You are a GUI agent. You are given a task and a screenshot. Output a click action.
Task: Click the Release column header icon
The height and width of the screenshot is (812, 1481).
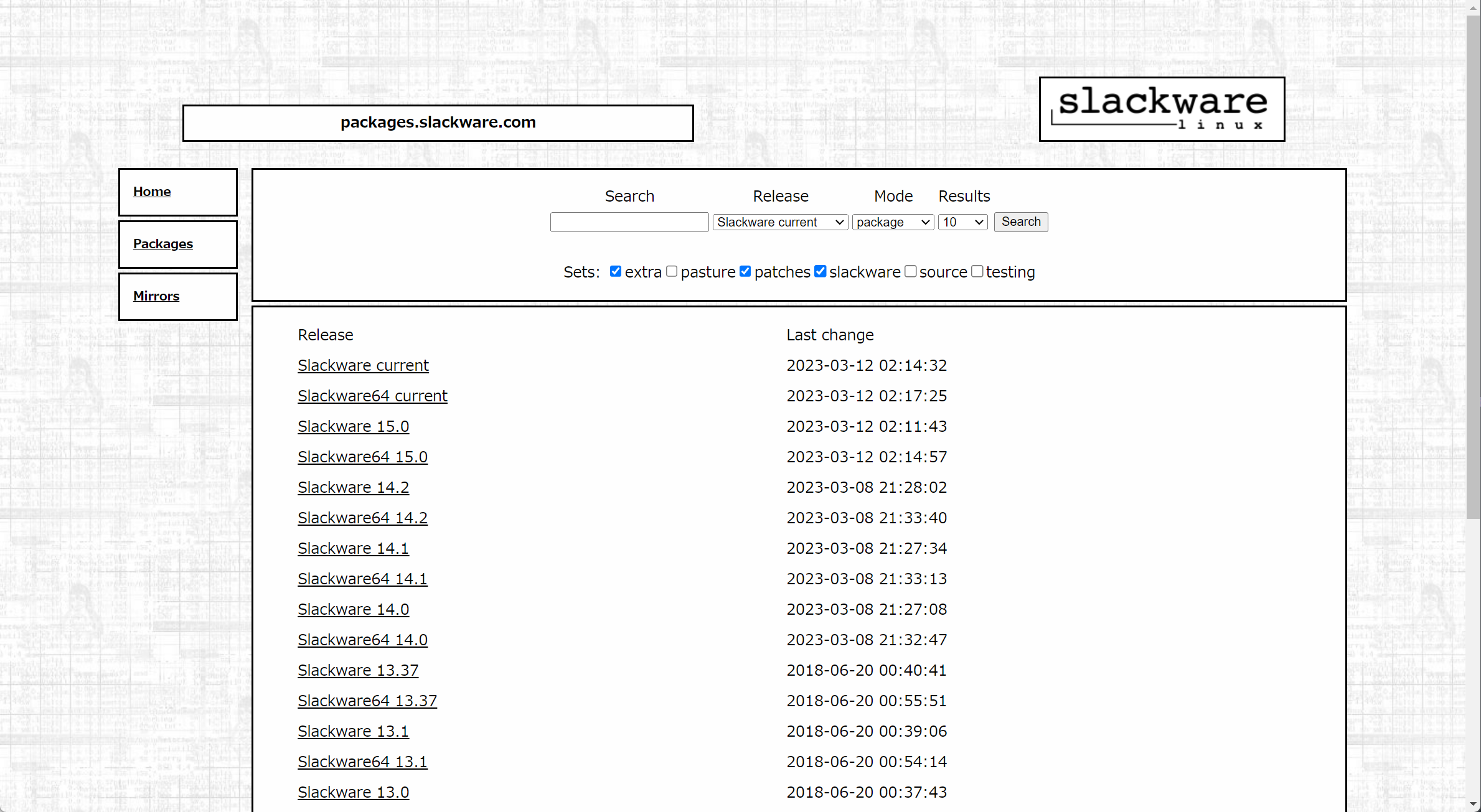click(326, 334)
